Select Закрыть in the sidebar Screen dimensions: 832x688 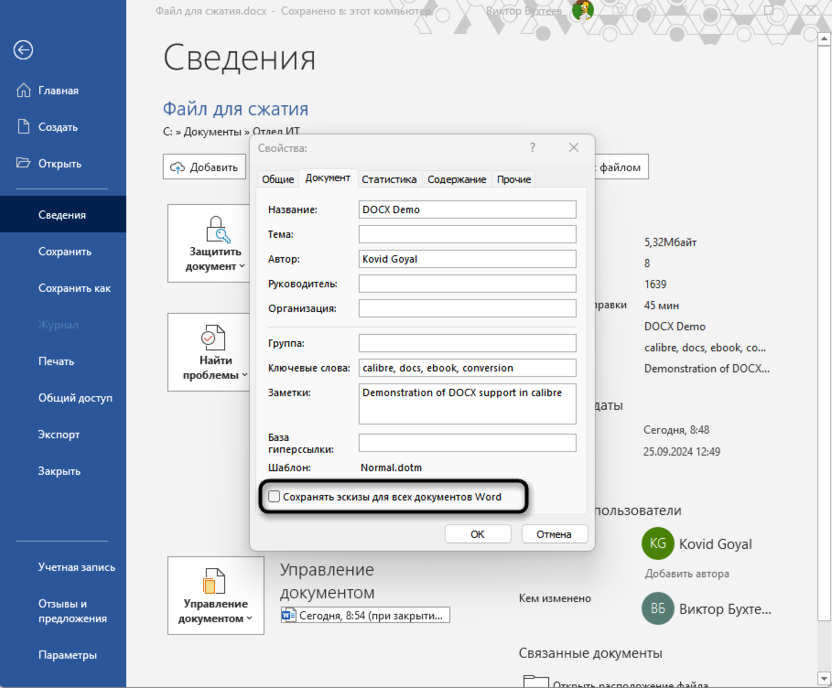(63, 471)
